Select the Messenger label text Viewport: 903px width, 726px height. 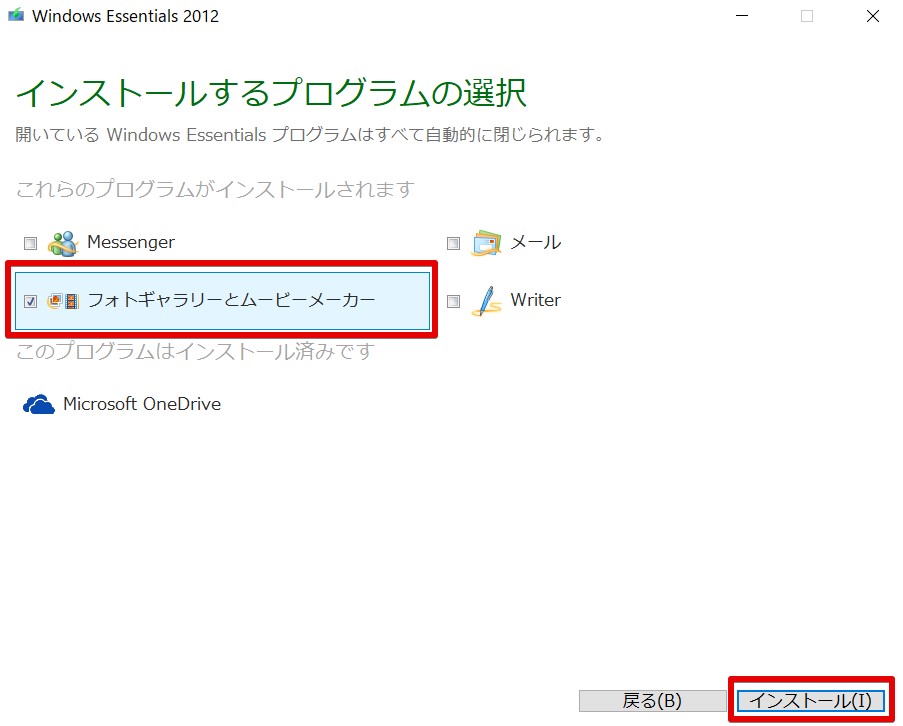tap(131, 242)
